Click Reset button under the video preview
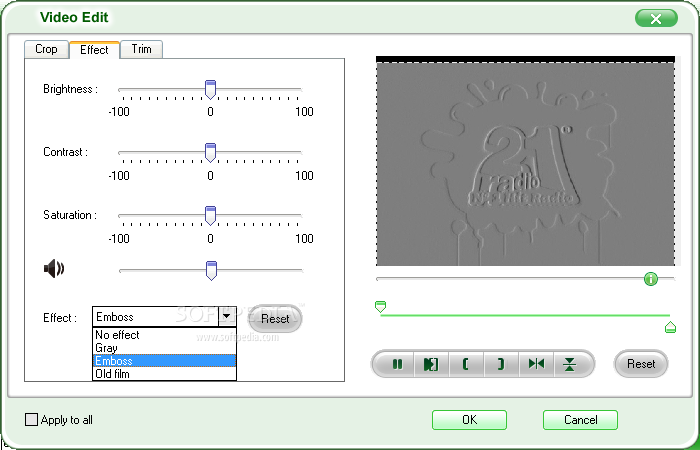Image resolution: width=700 pixels, height=450 pixels. [641, 364]
